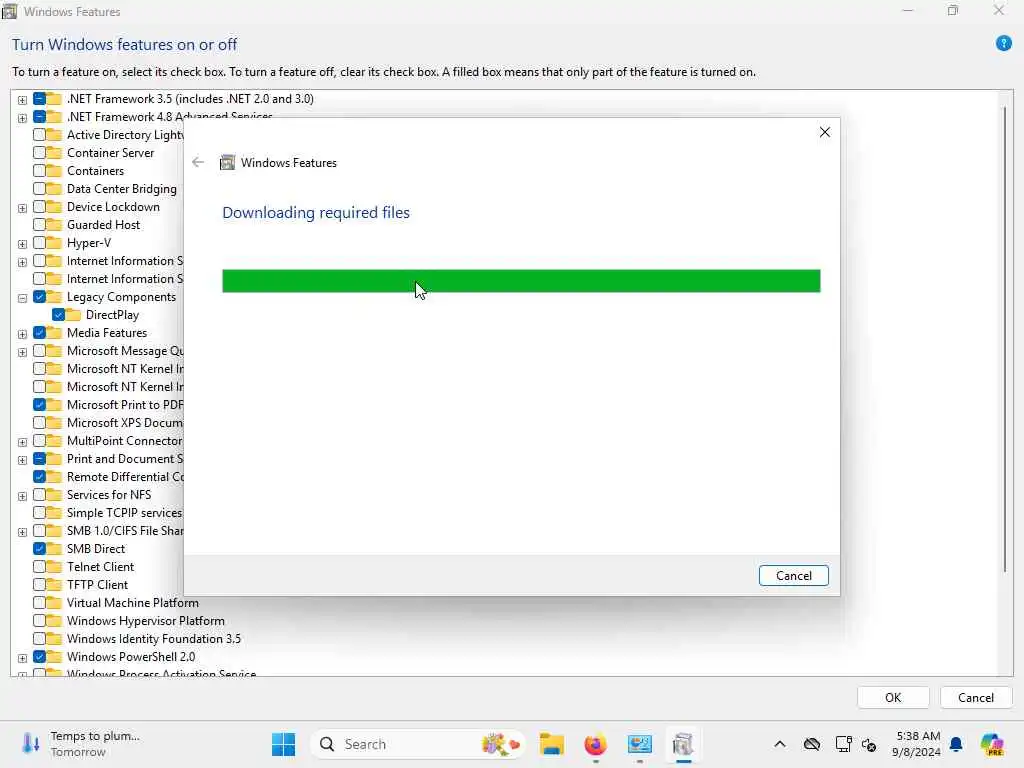Open the Copilot preview taskbar icon
Image resolution: width=1024 pixels, height=768 pixels.
(x=992, y=744)
